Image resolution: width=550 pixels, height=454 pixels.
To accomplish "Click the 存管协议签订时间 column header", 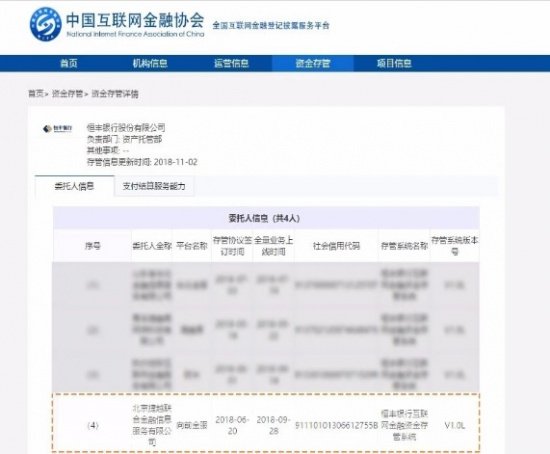I will [232, 246].
